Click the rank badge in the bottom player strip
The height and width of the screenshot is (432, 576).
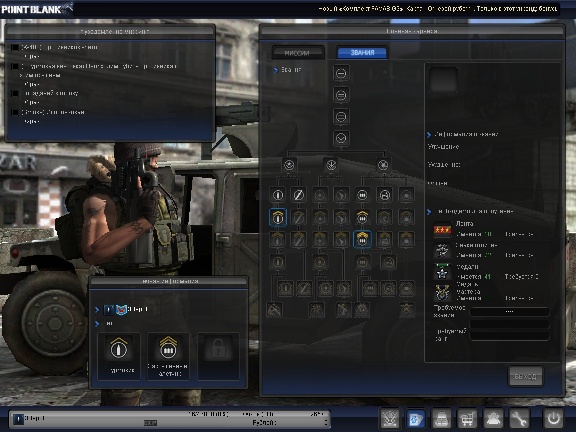pyautogui.click(x=18, y=418)
